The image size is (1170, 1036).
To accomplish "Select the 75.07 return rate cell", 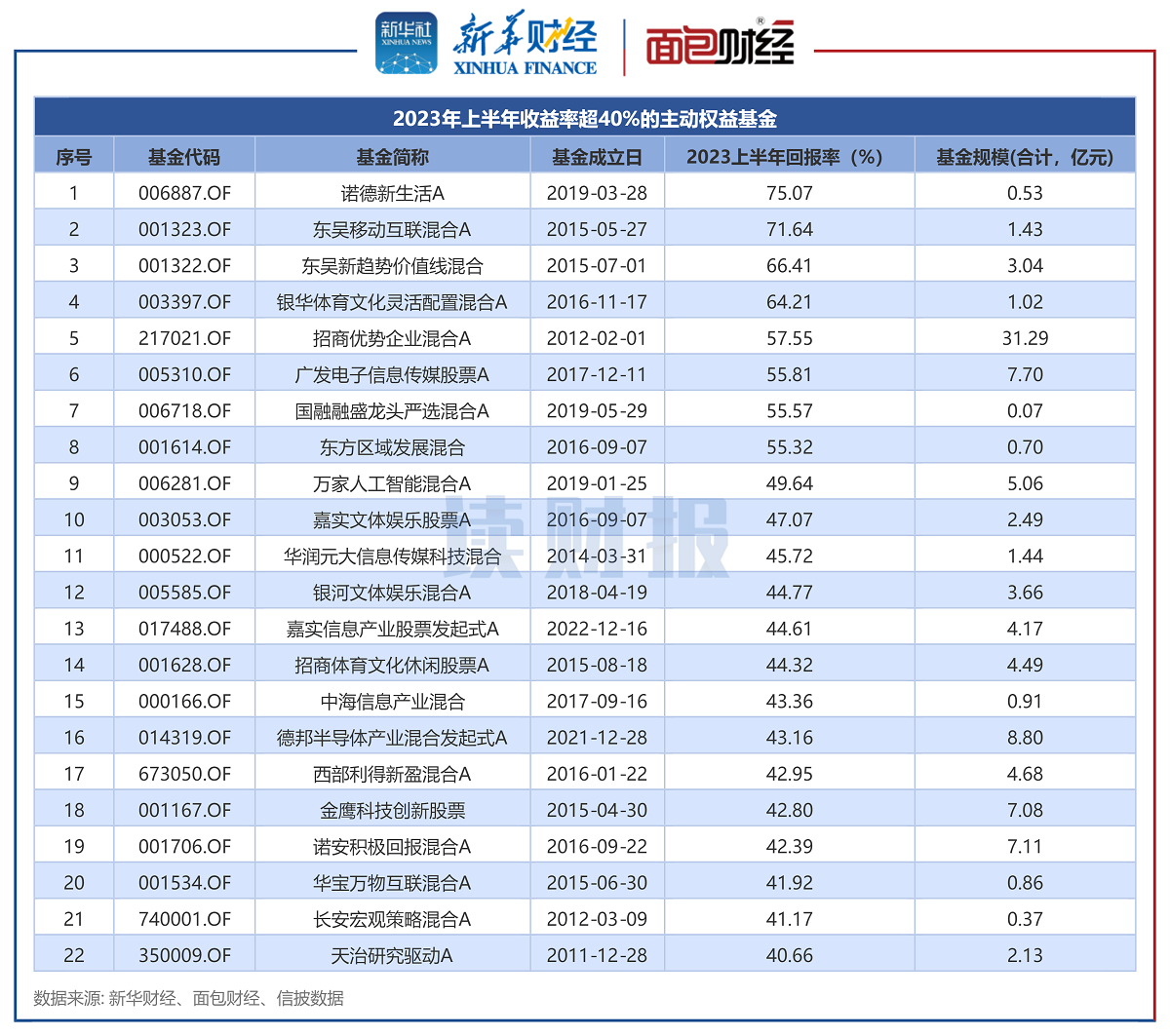I will [x=789, y=193].
